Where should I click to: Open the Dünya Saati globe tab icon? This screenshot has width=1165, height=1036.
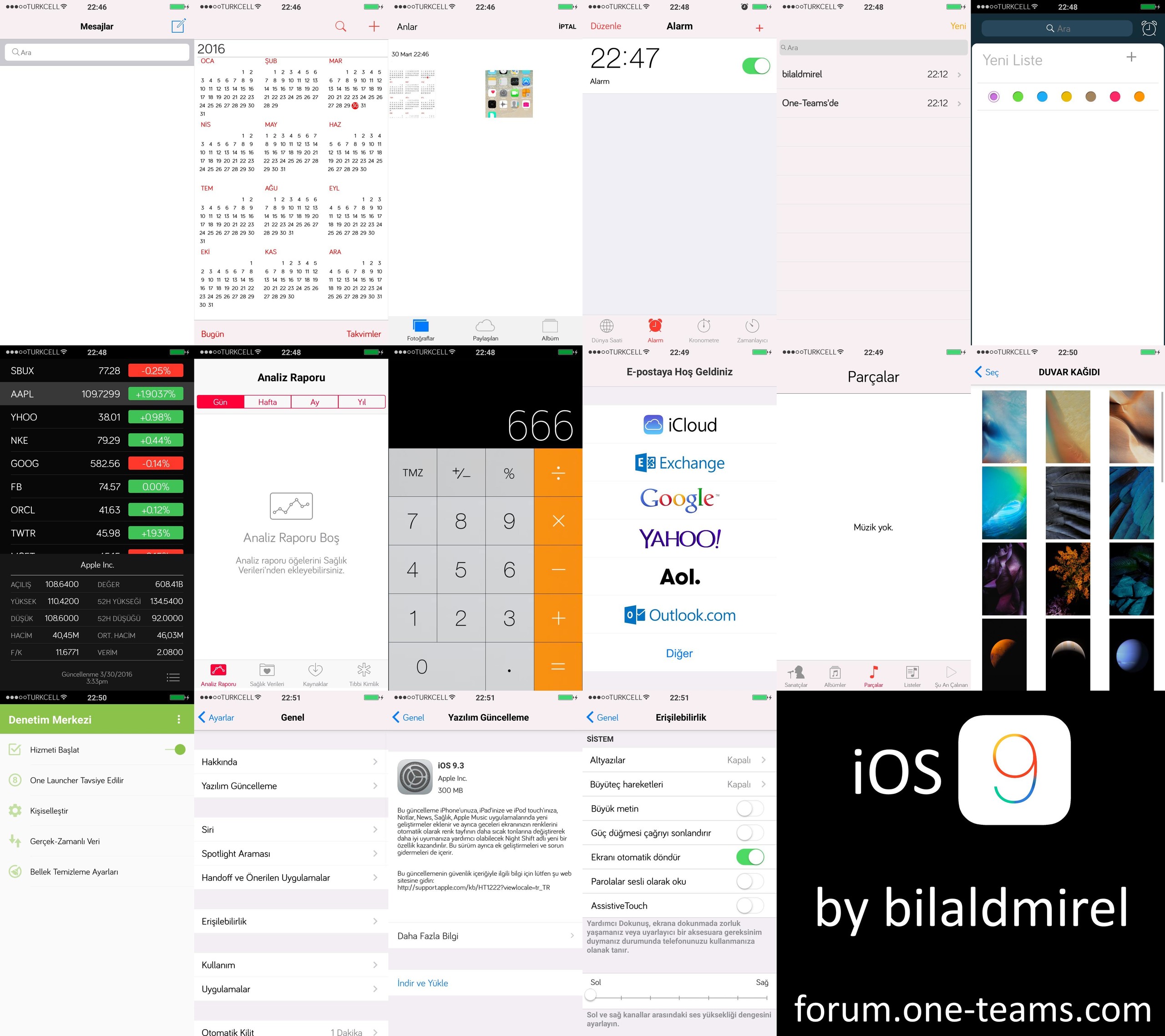pyautogui.click(x=607, y=326)
